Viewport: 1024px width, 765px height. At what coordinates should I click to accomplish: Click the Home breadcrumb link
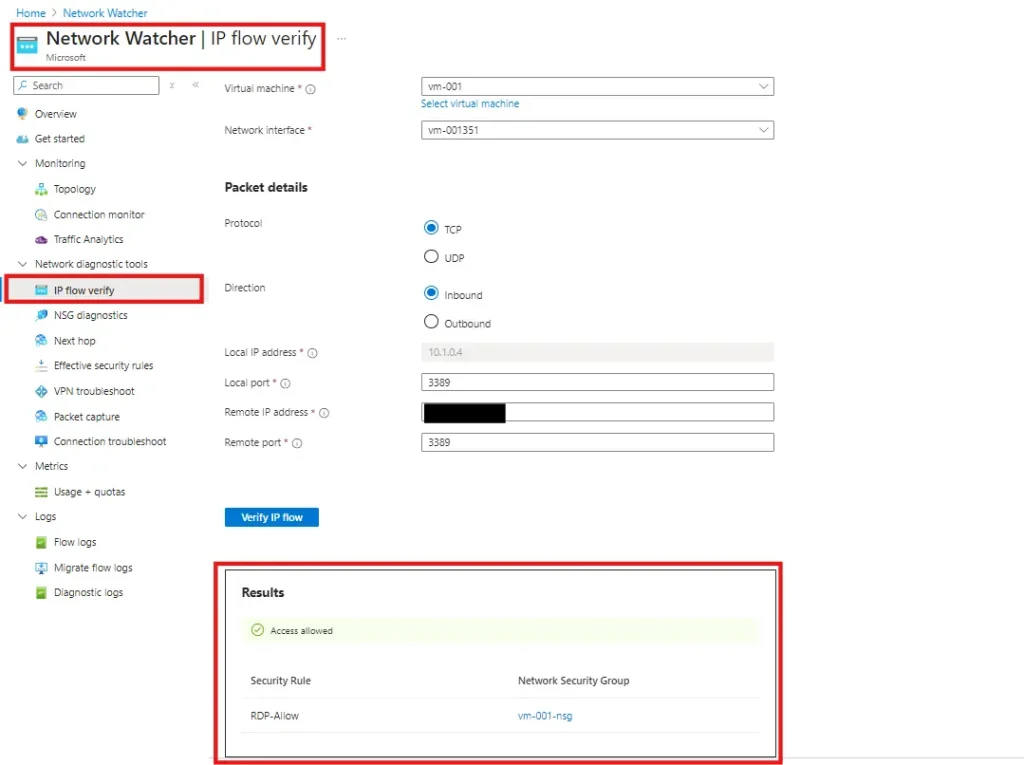(30, 13)
